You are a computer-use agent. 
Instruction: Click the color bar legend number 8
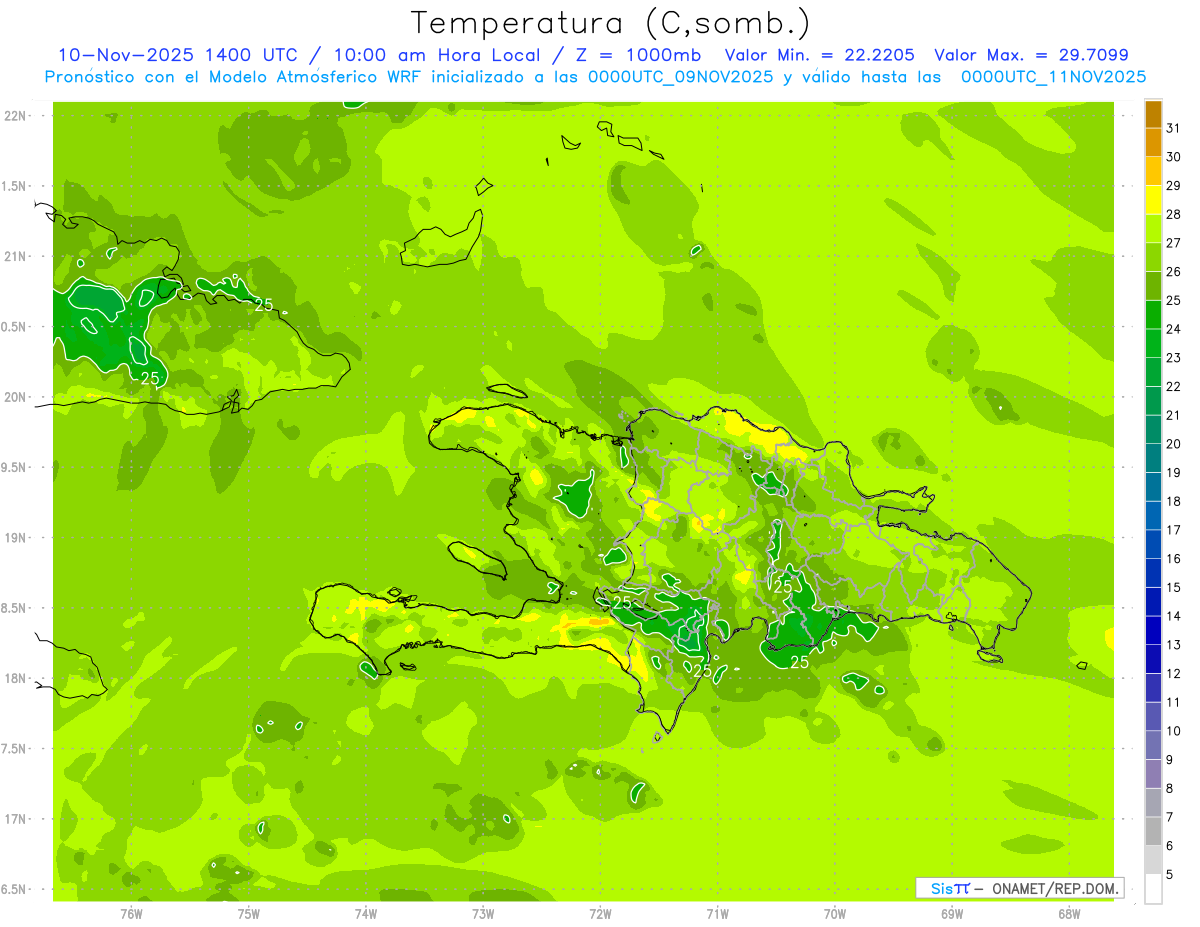pyautogui.click(x=1170, y=789)
